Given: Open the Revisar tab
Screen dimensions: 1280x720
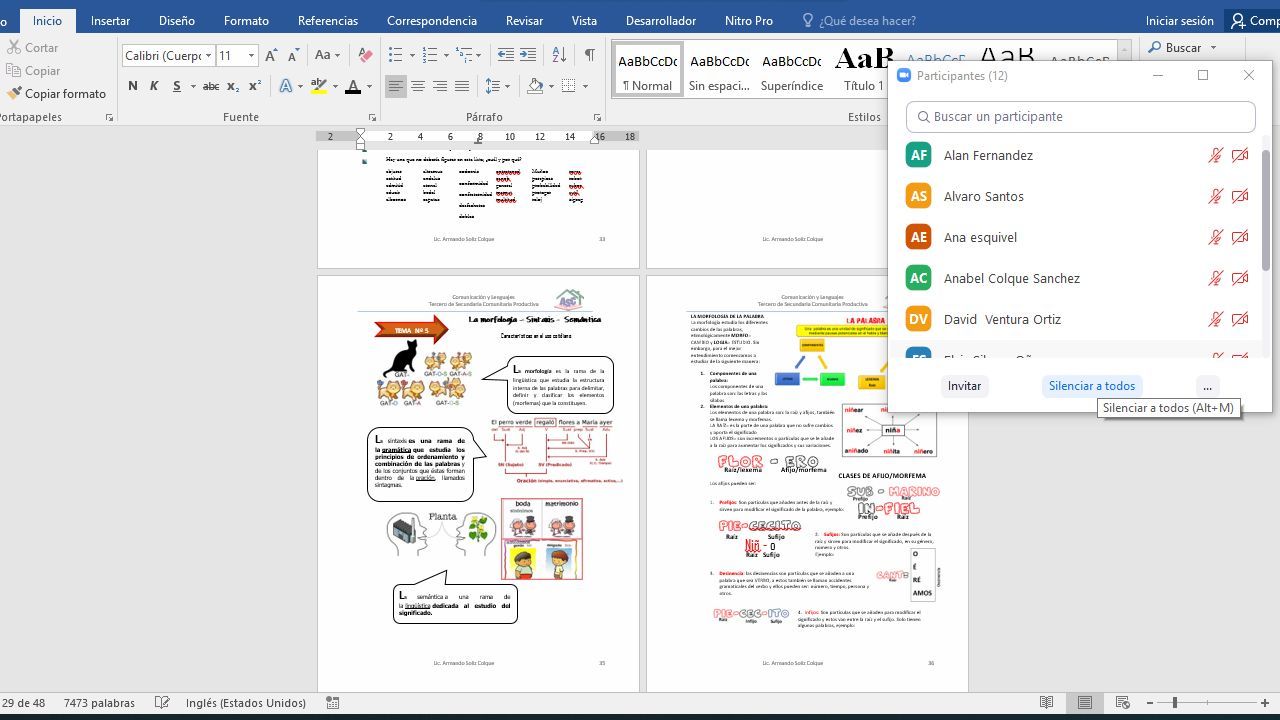Looking at the screenshot, I should pyautogui.click(x=524, y=20).
